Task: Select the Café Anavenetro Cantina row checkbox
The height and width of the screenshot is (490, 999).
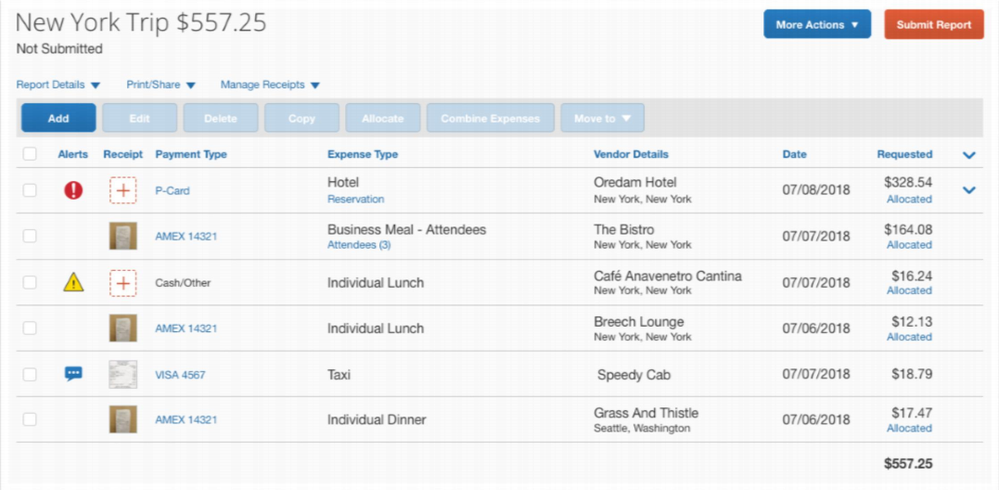Action: (30, 282)
